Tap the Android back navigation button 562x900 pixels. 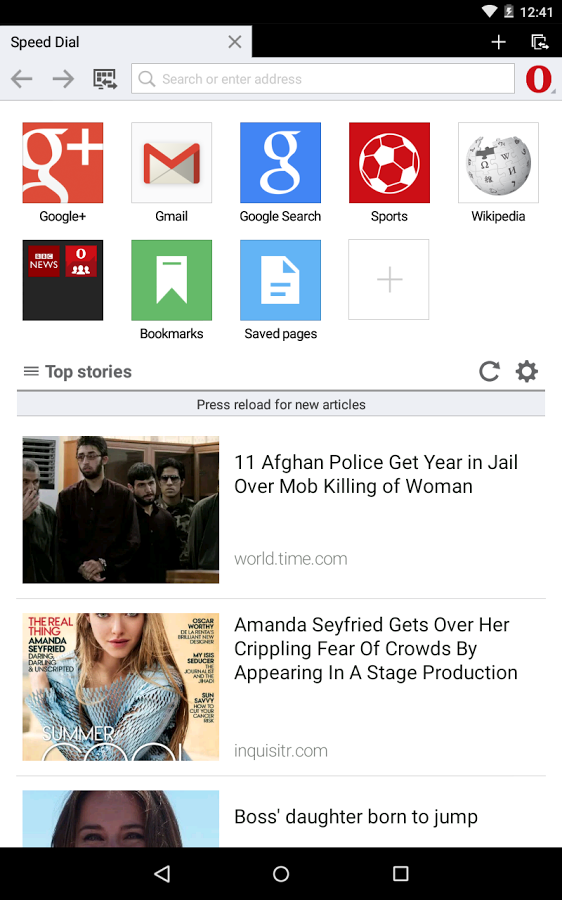162,874
